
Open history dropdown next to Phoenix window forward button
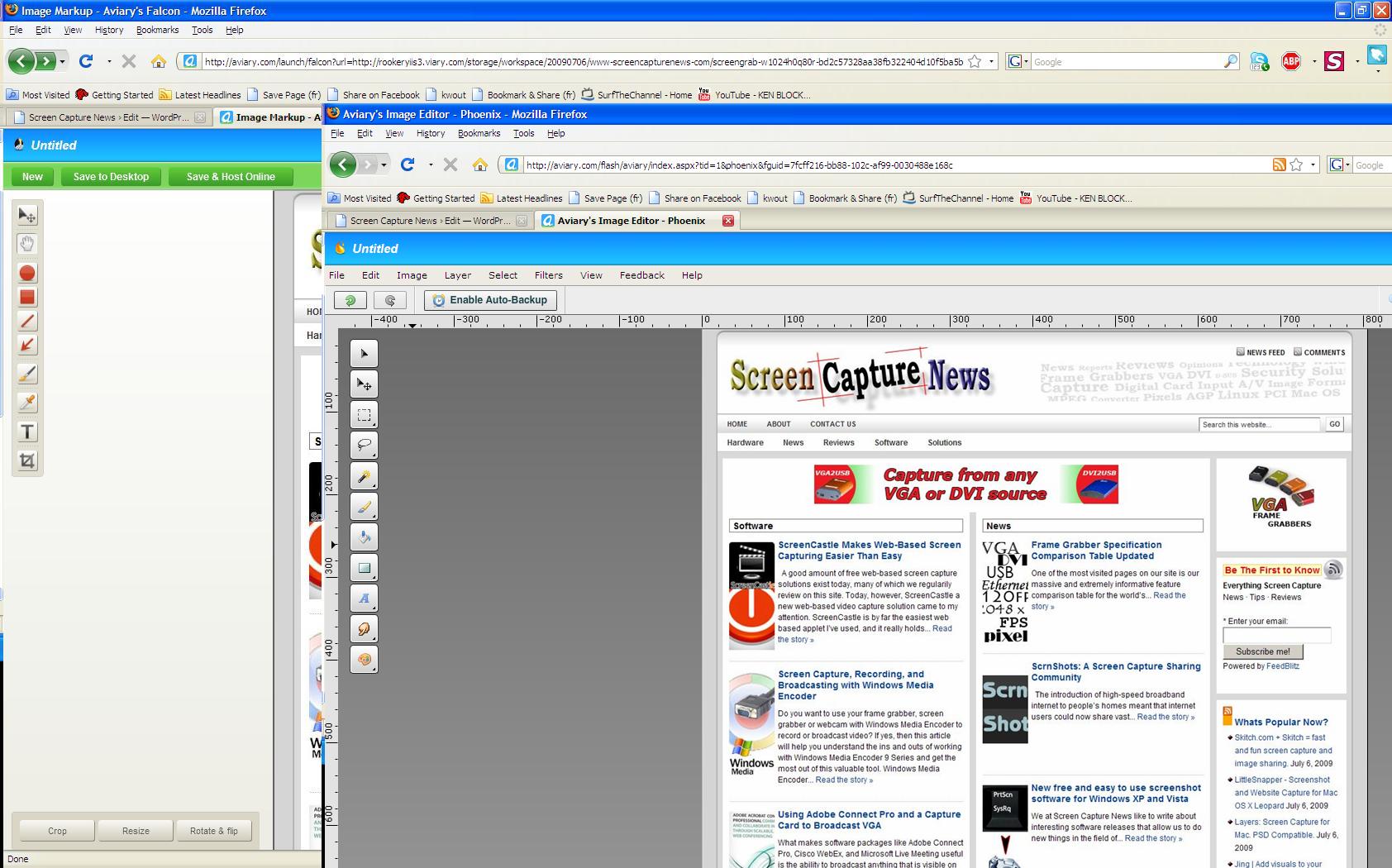coord(384,165)
